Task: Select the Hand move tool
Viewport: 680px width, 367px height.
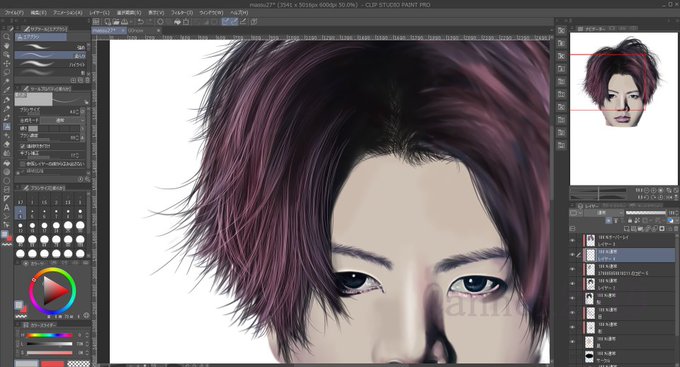Action: [7, 46]
